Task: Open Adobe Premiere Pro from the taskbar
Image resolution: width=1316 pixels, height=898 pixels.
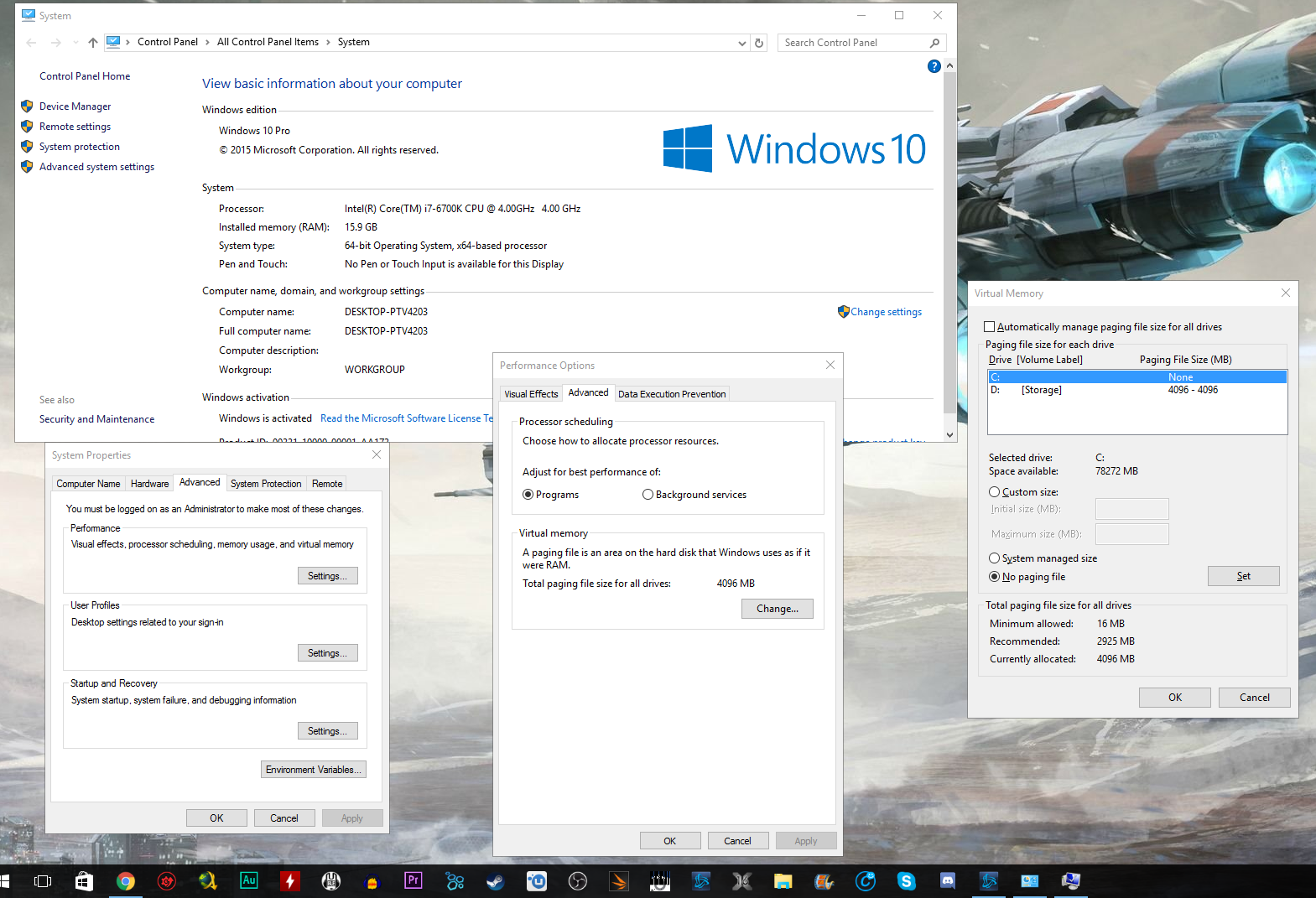Action: click(414, 880)
